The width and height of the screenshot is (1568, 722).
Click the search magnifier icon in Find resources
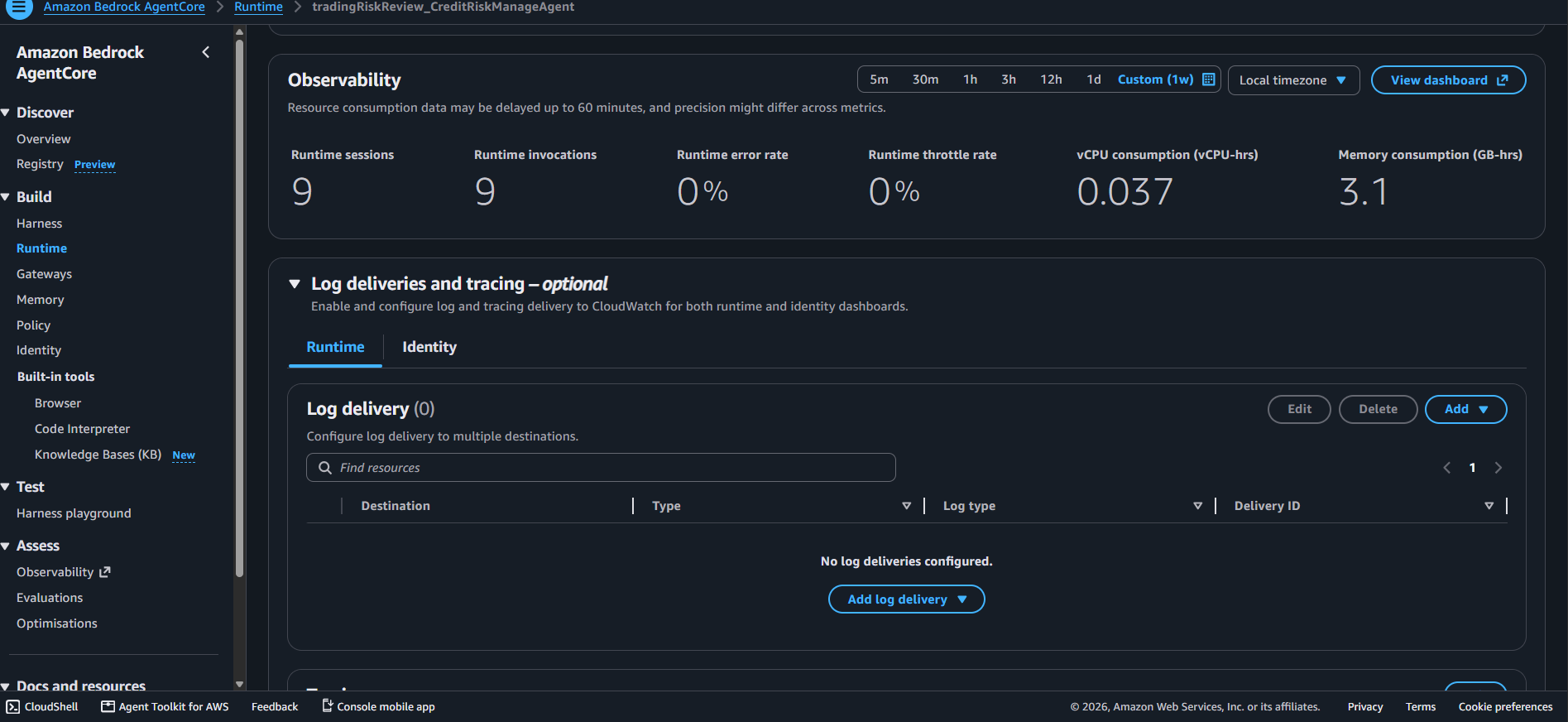coord(325,468)
